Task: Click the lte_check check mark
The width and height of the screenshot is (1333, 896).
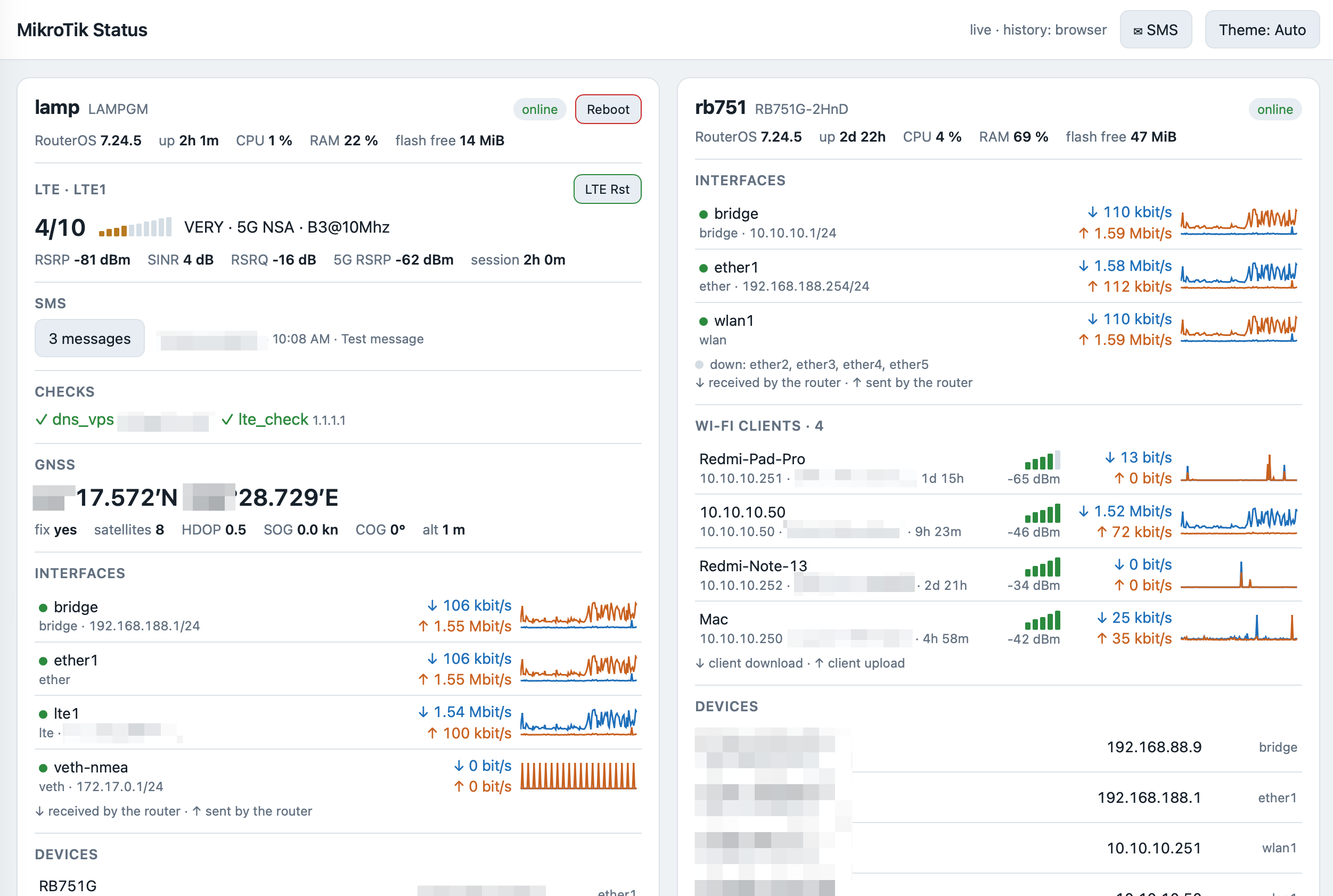Action: pos(227,420)
